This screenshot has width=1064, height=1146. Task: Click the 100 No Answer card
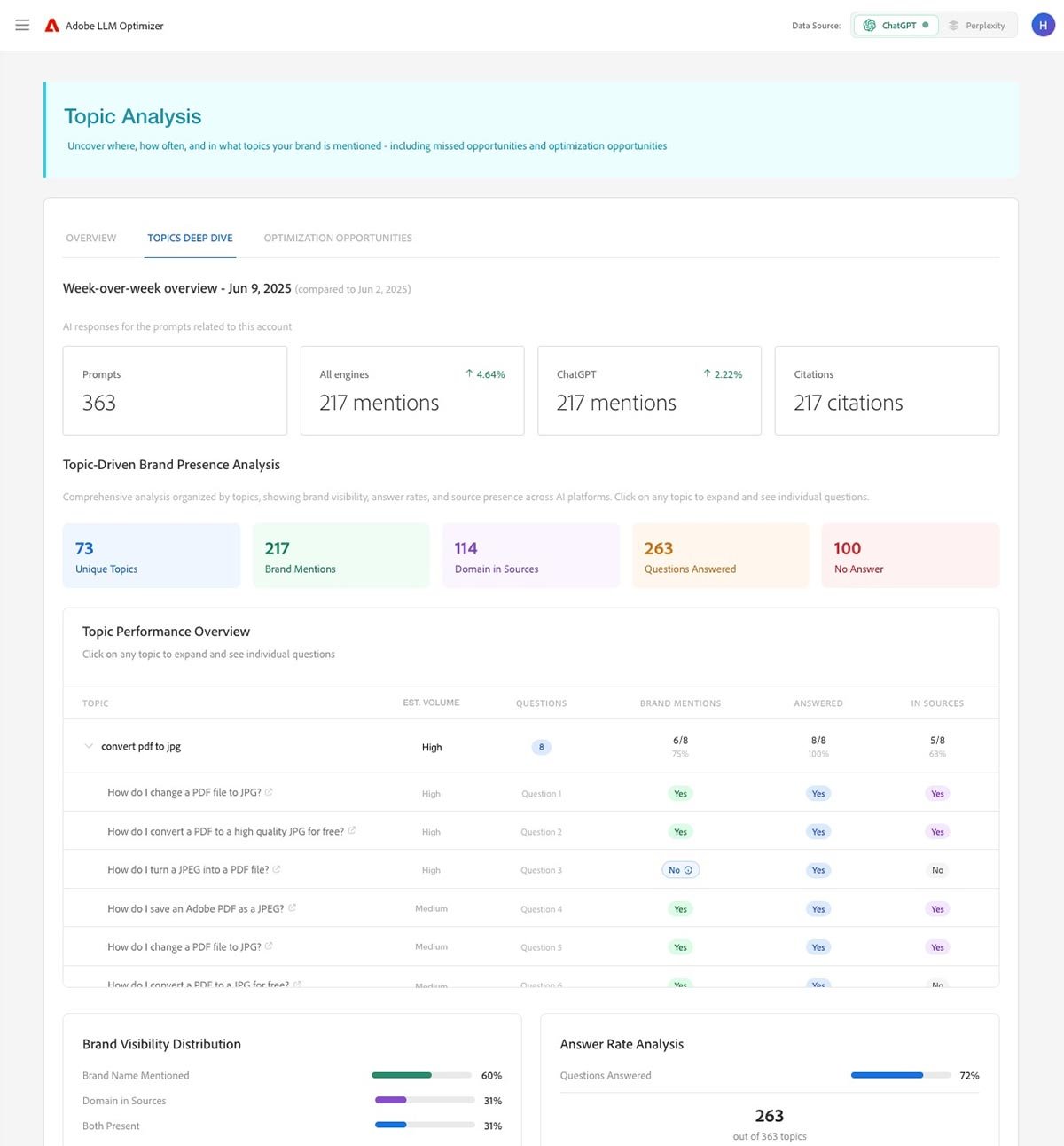[910, 556]
